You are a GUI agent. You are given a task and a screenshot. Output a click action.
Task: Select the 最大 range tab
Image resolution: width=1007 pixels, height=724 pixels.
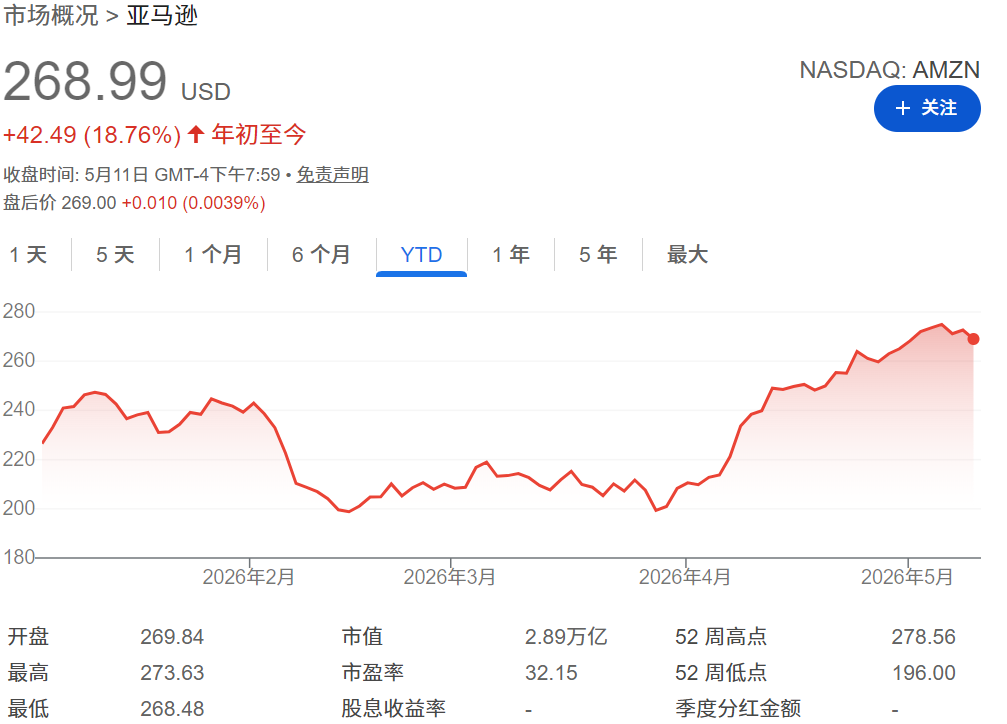pyautogui.click(x=687, y=255)
